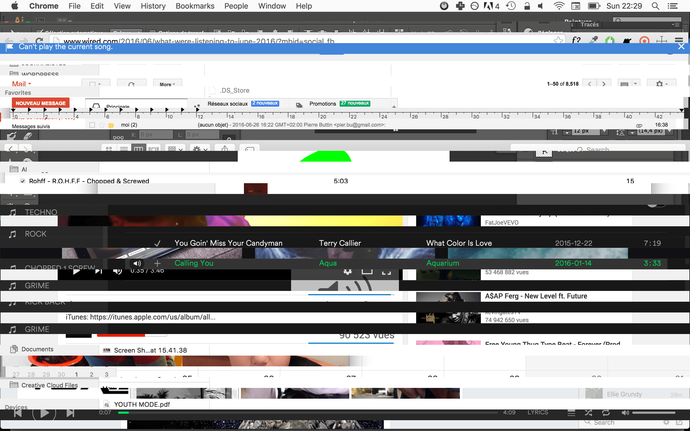Open the Spotify queue icon
Viewport: 690px width, 431px height.
pyautogui.click(x=571, y=413)
